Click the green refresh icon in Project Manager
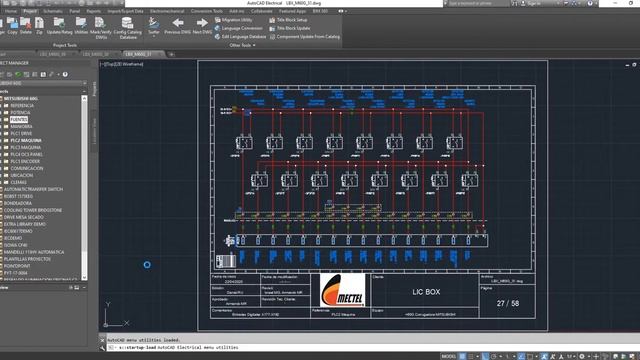The image size is (640, 360). click(x=18, y=74)
